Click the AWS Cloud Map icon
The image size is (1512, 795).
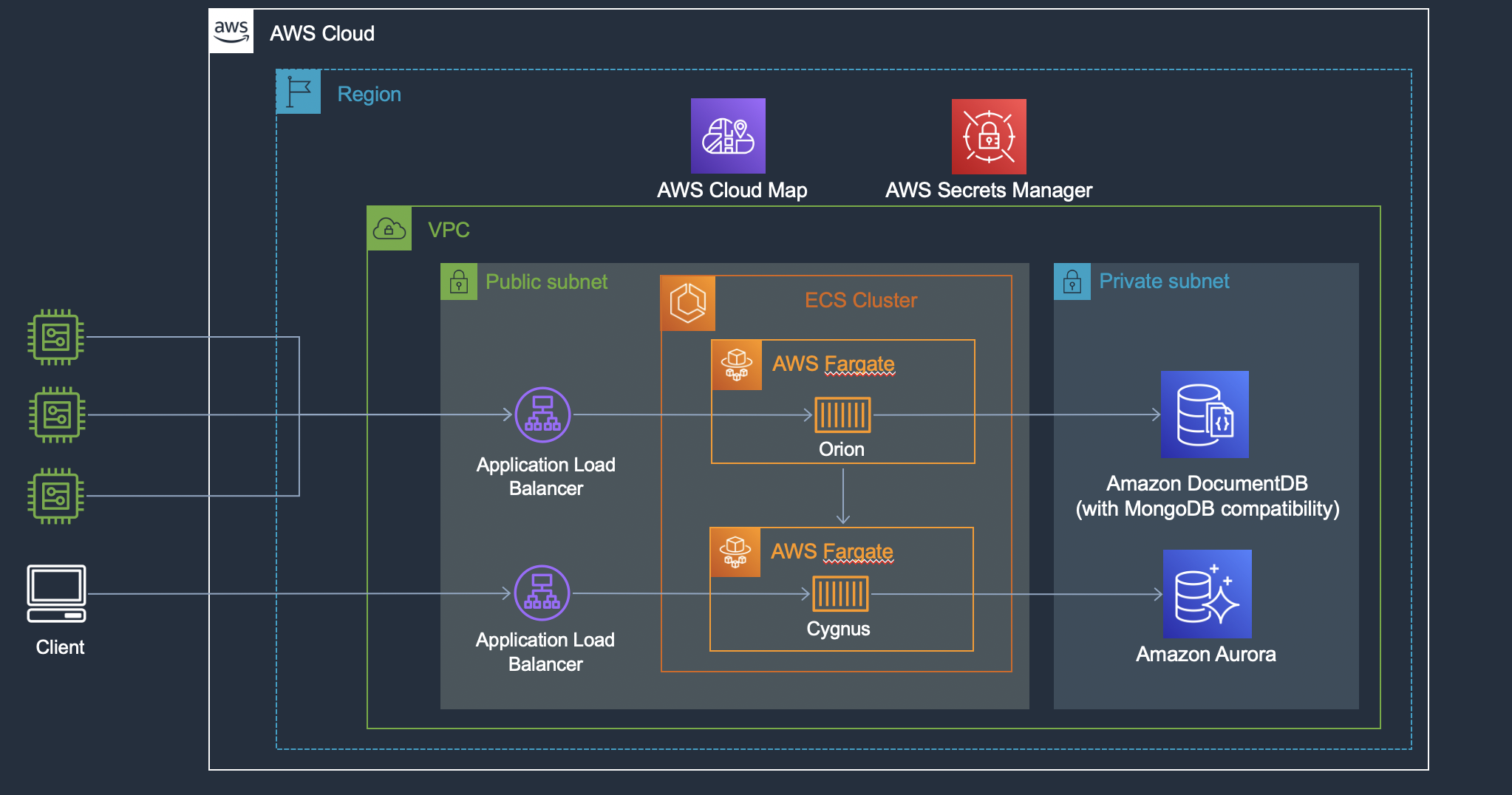tap(728, 136)
